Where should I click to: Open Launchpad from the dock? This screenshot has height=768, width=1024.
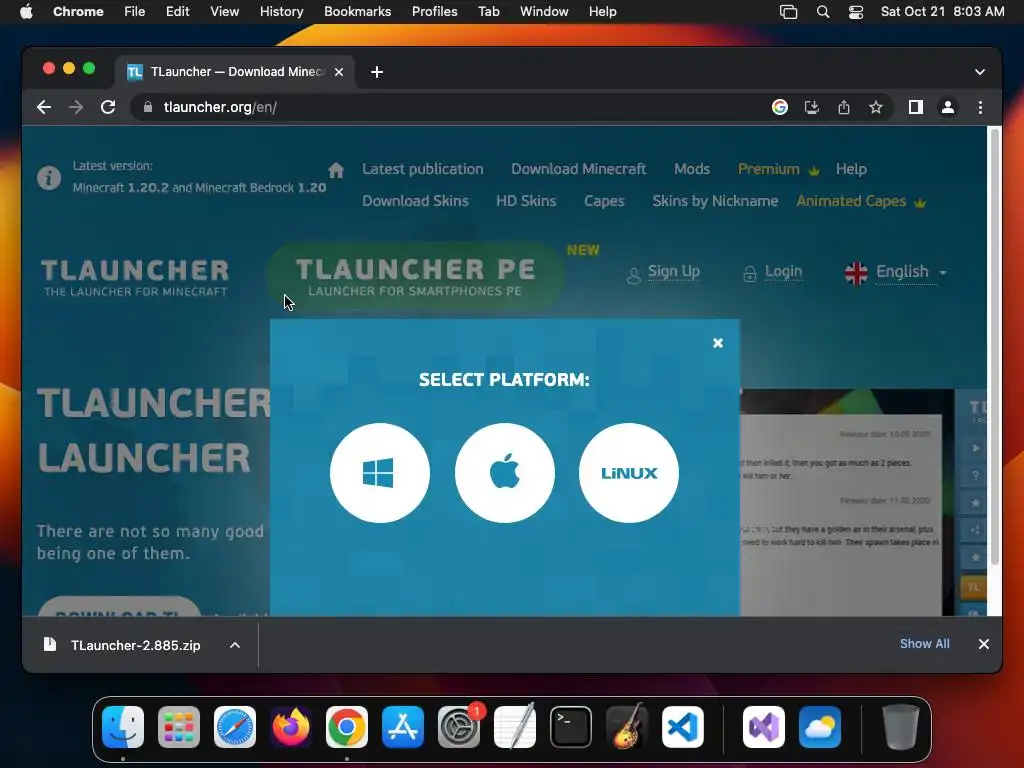[179, 727]
